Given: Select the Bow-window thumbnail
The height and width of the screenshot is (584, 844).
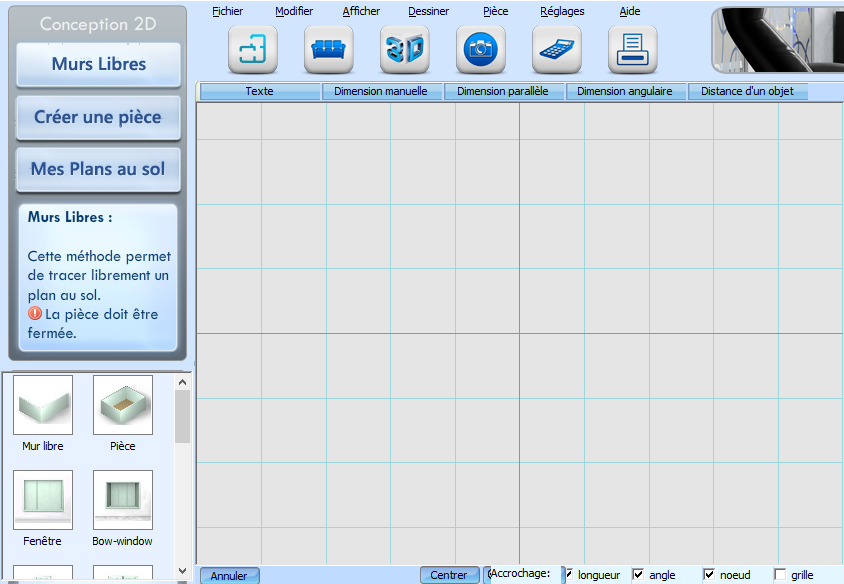Looking at the screenshot, I should click(123, 499).
